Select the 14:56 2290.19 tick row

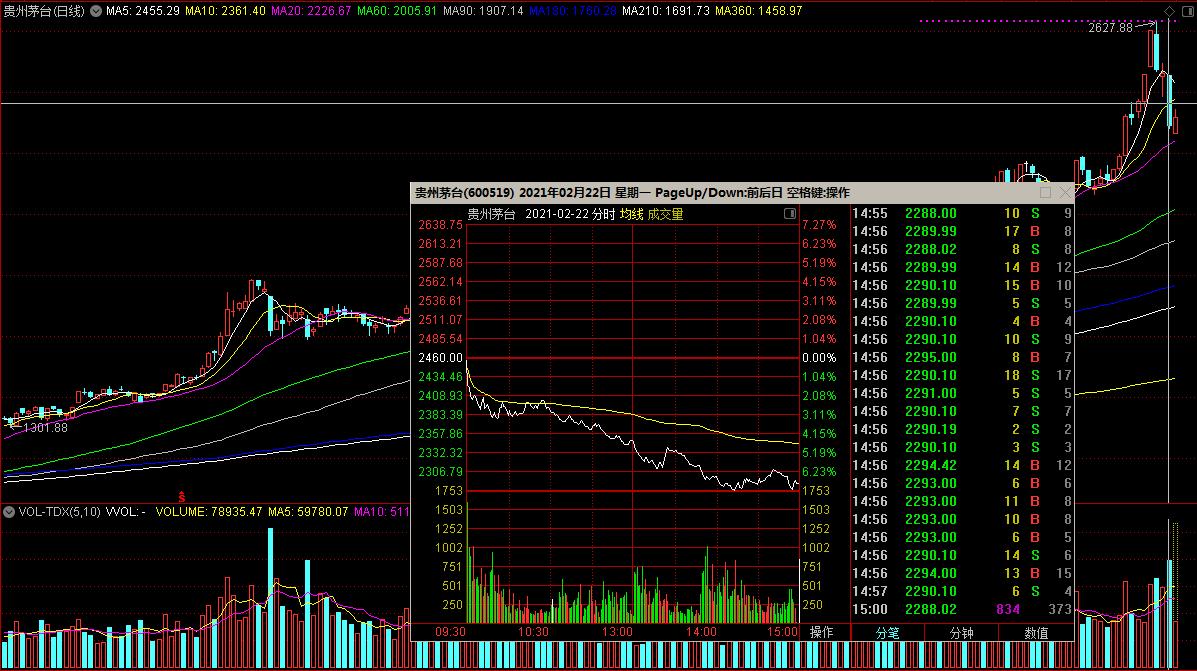tap(962, 429)
